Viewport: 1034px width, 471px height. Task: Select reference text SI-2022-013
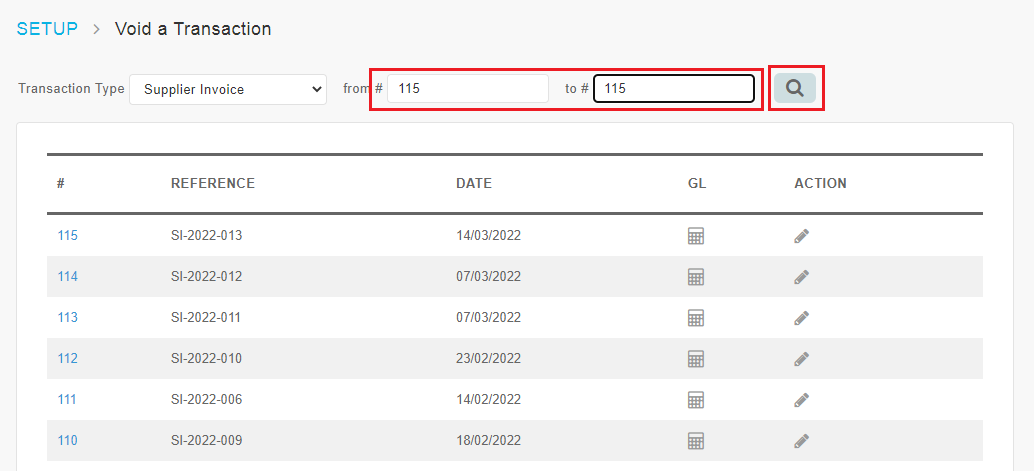click(x=206, y=236)
